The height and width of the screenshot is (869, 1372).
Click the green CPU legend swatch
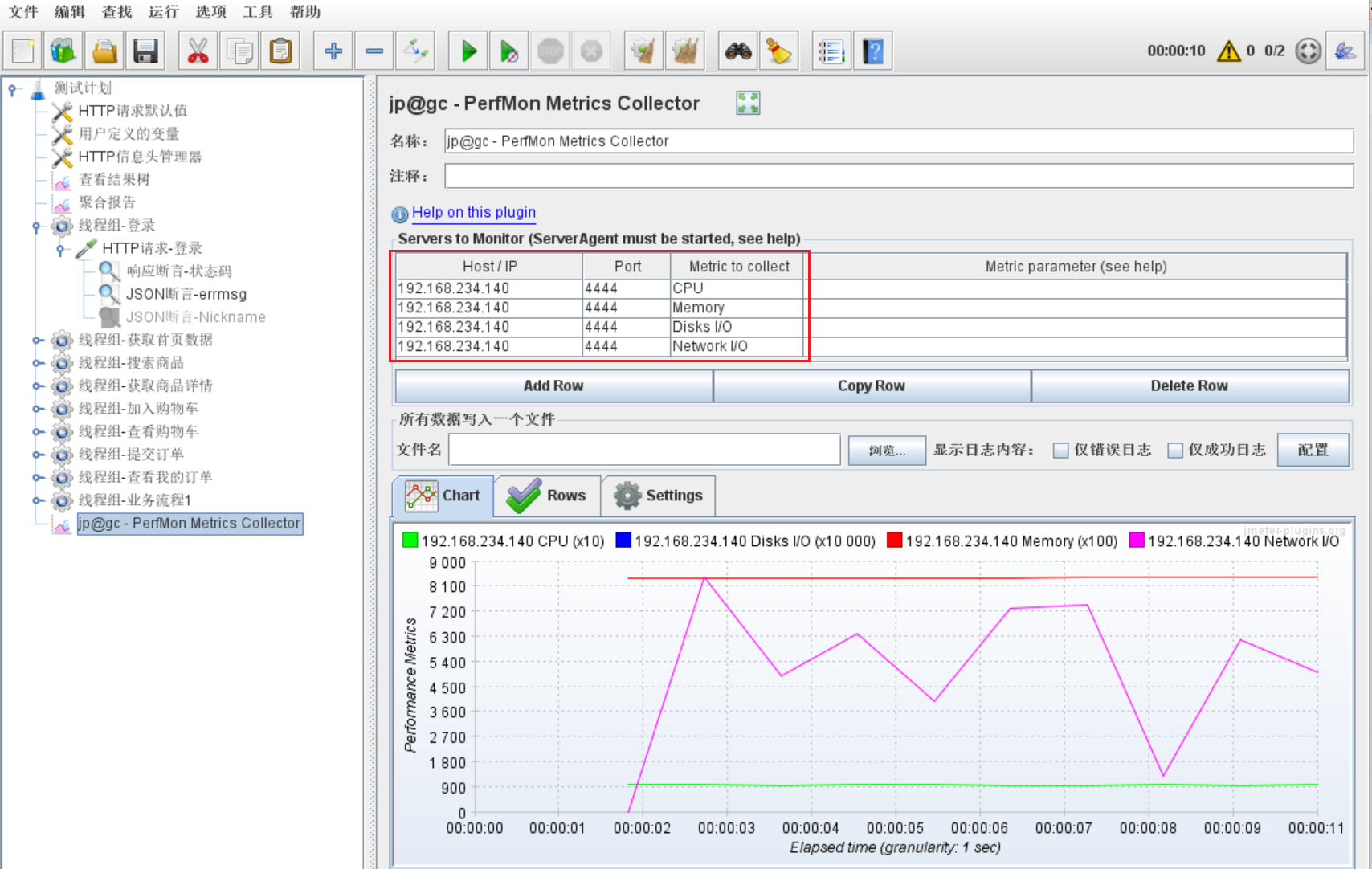pyautogui.click(x=410, y=541)
